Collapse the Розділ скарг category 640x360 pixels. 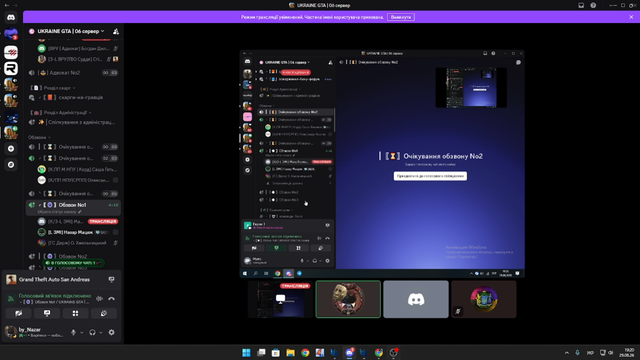pyautogui.click(x=53, y=88)
